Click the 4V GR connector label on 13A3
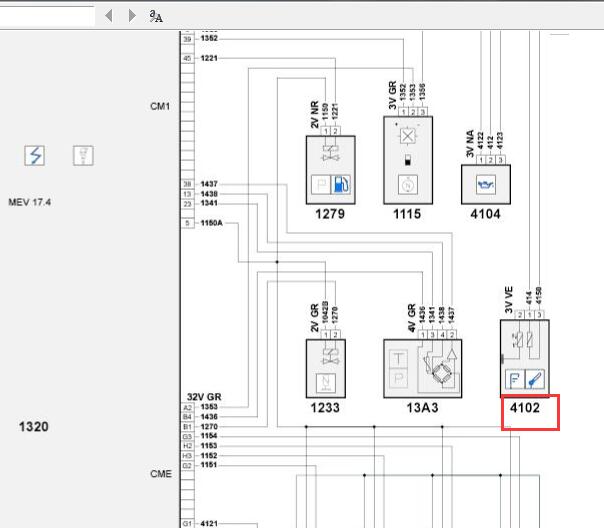 411,318
